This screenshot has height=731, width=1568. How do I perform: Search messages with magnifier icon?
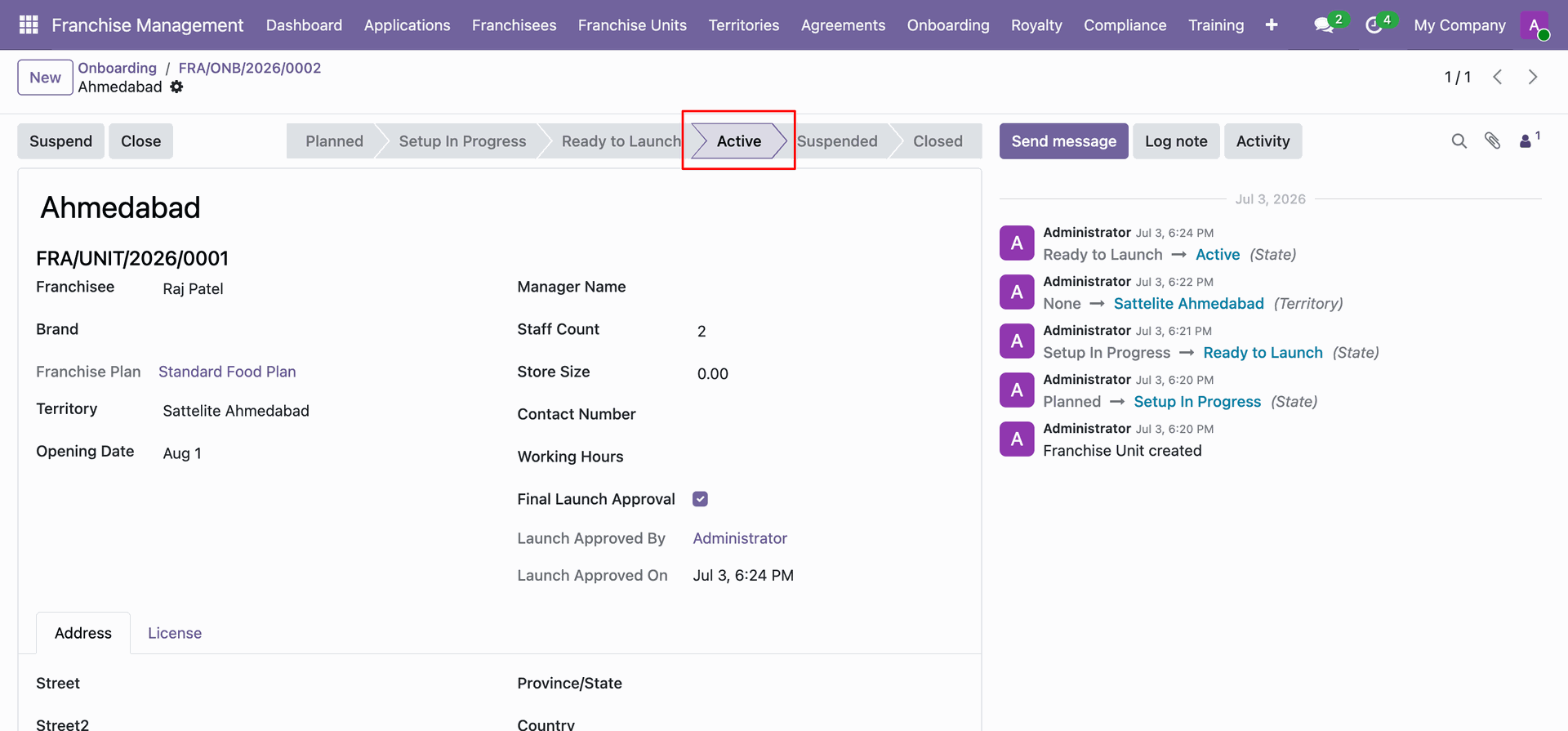pyautogui.click(x=1459, y=141)
